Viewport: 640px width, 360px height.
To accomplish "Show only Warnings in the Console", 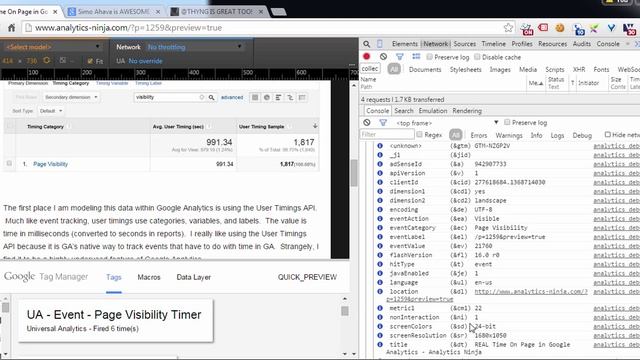I will [x=509, y=135].
